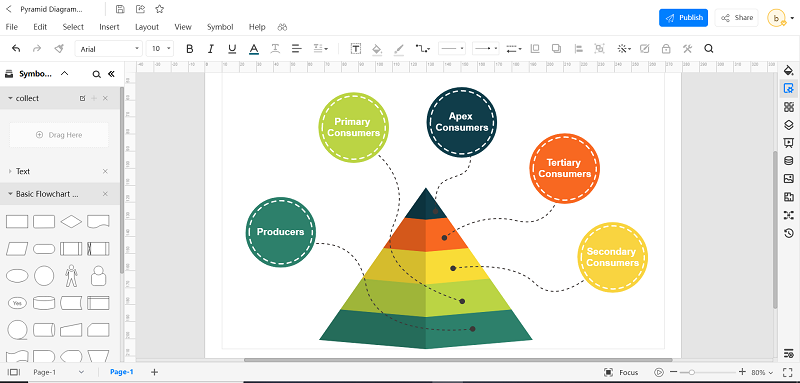Viewport: 800px width, 383px height.
Task: Switch to the blue Page-1 tab
Action: coord(121,372)
